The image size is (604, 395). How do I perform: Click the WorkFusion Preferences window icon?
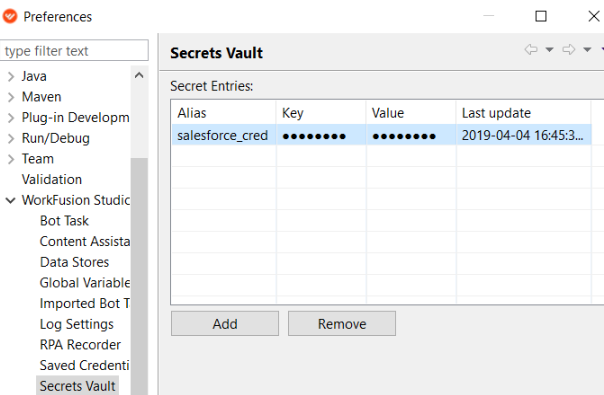10,16
